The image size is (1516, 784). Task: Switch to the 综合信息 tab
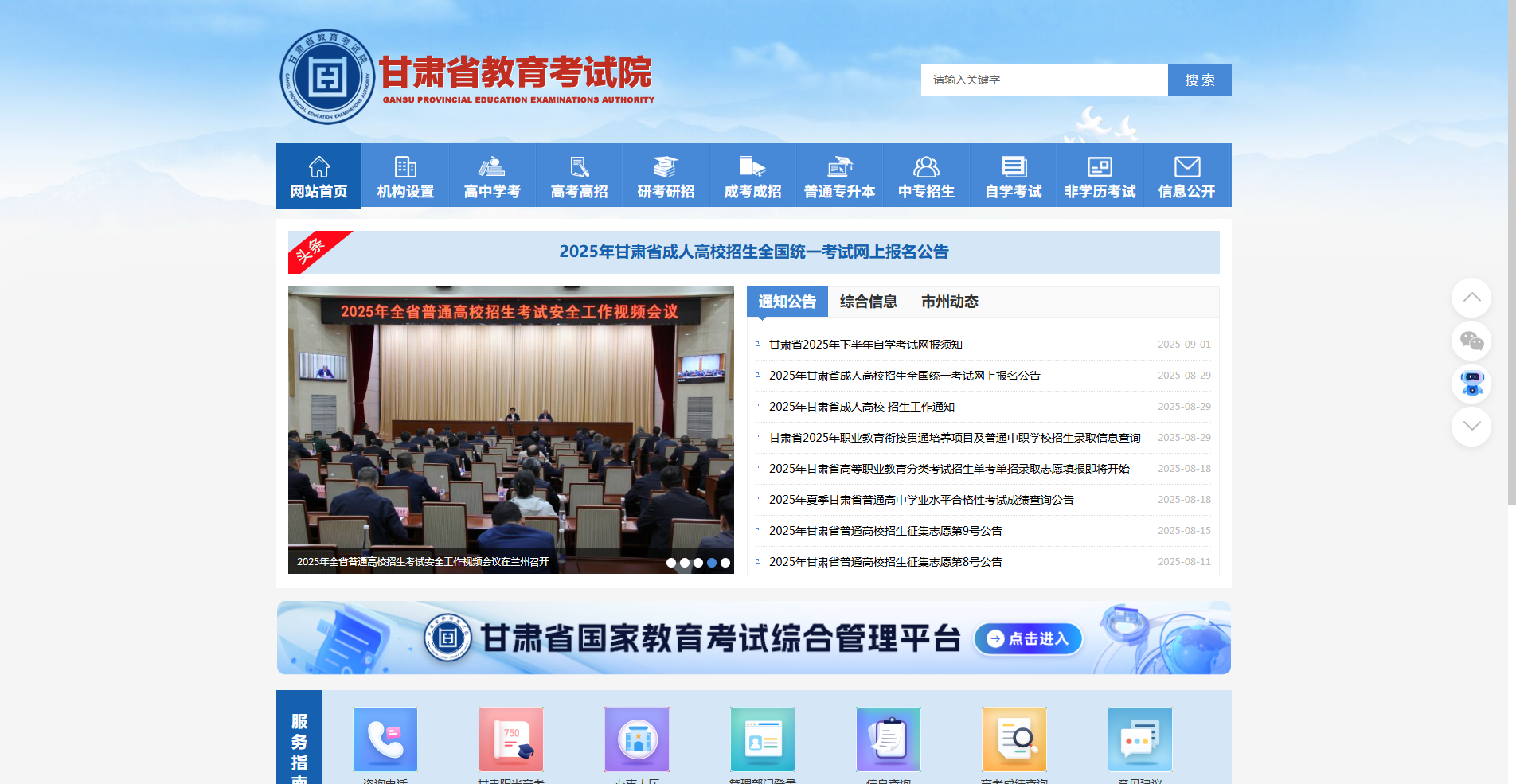[868, 302]
